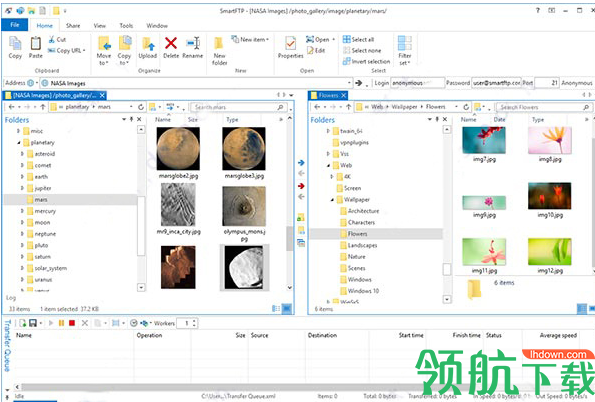Close the left Folders panel

pos(139,119)
